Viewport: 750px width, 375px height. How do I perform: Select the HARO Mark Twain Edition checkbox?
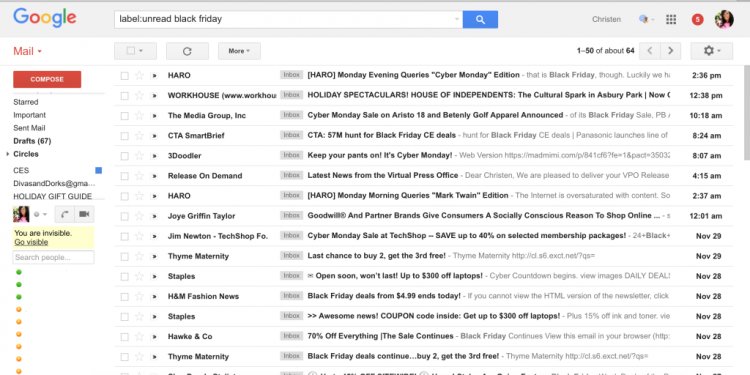pyautogui.click(x=124, y=196)
